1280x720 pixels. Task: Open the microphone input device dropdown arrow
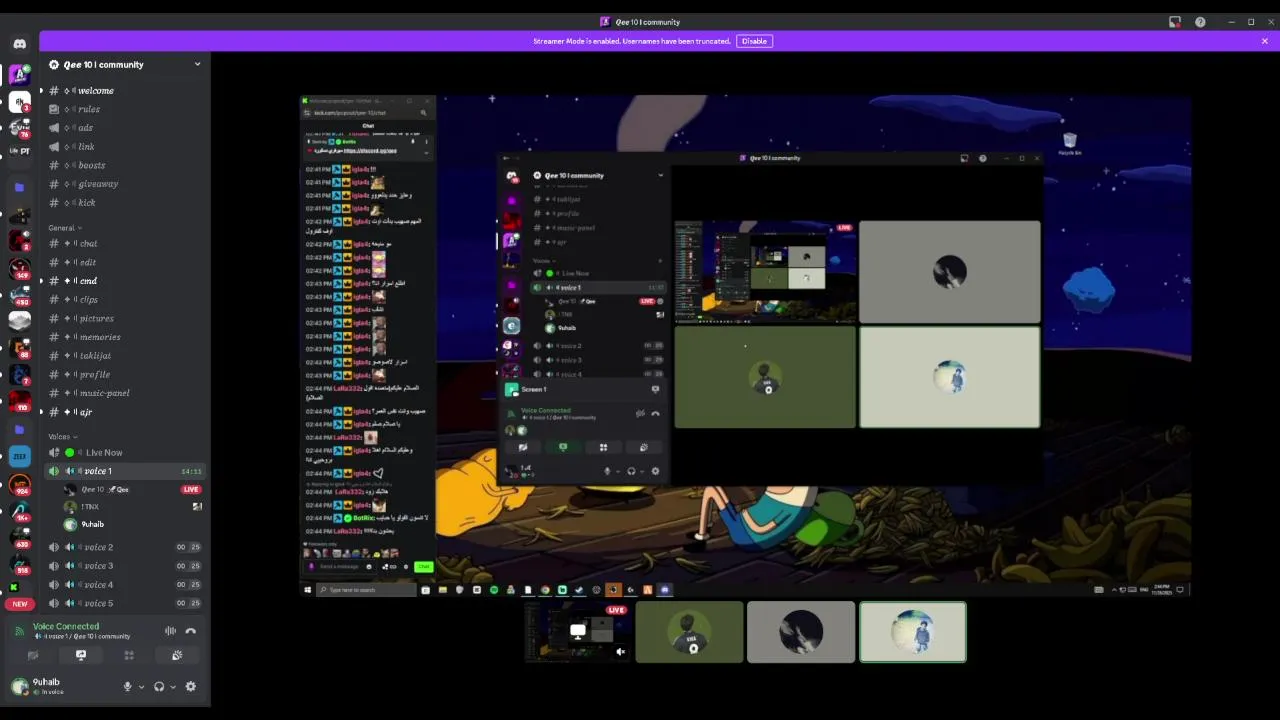point(141,687)
